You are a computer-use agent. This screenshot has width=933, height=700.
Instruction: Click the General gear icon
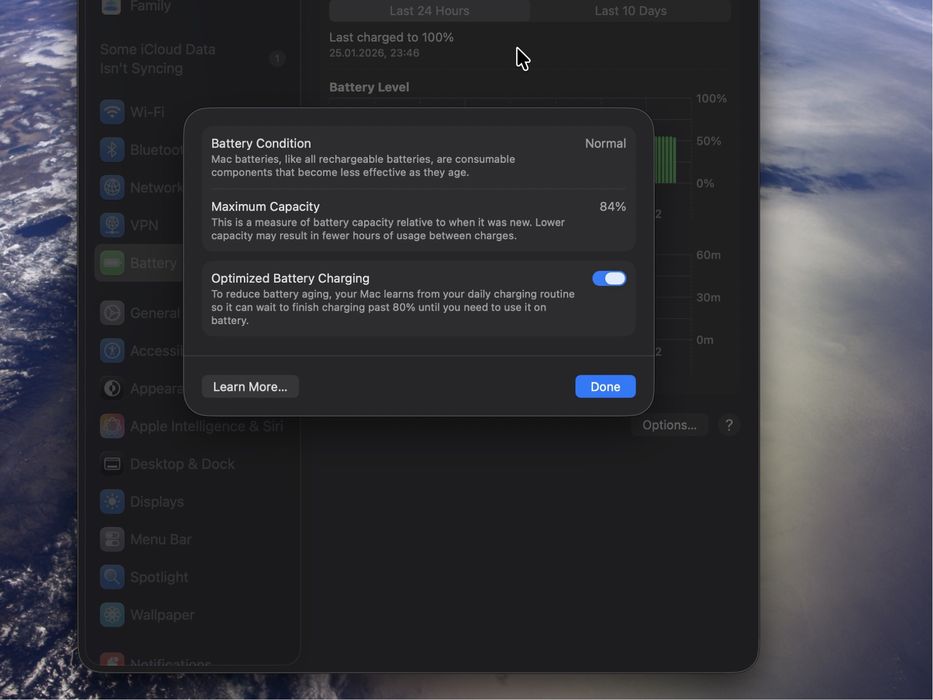coord(112,313)
